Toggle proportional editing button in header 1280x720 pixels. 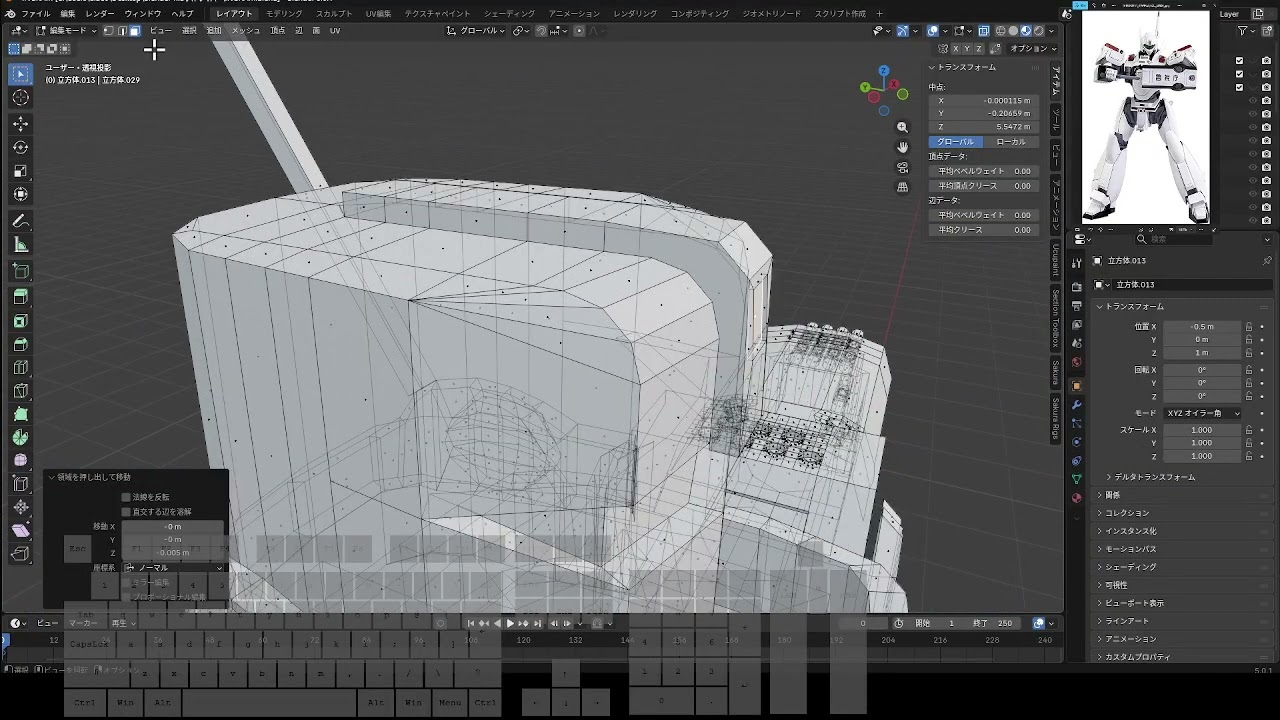579,30
